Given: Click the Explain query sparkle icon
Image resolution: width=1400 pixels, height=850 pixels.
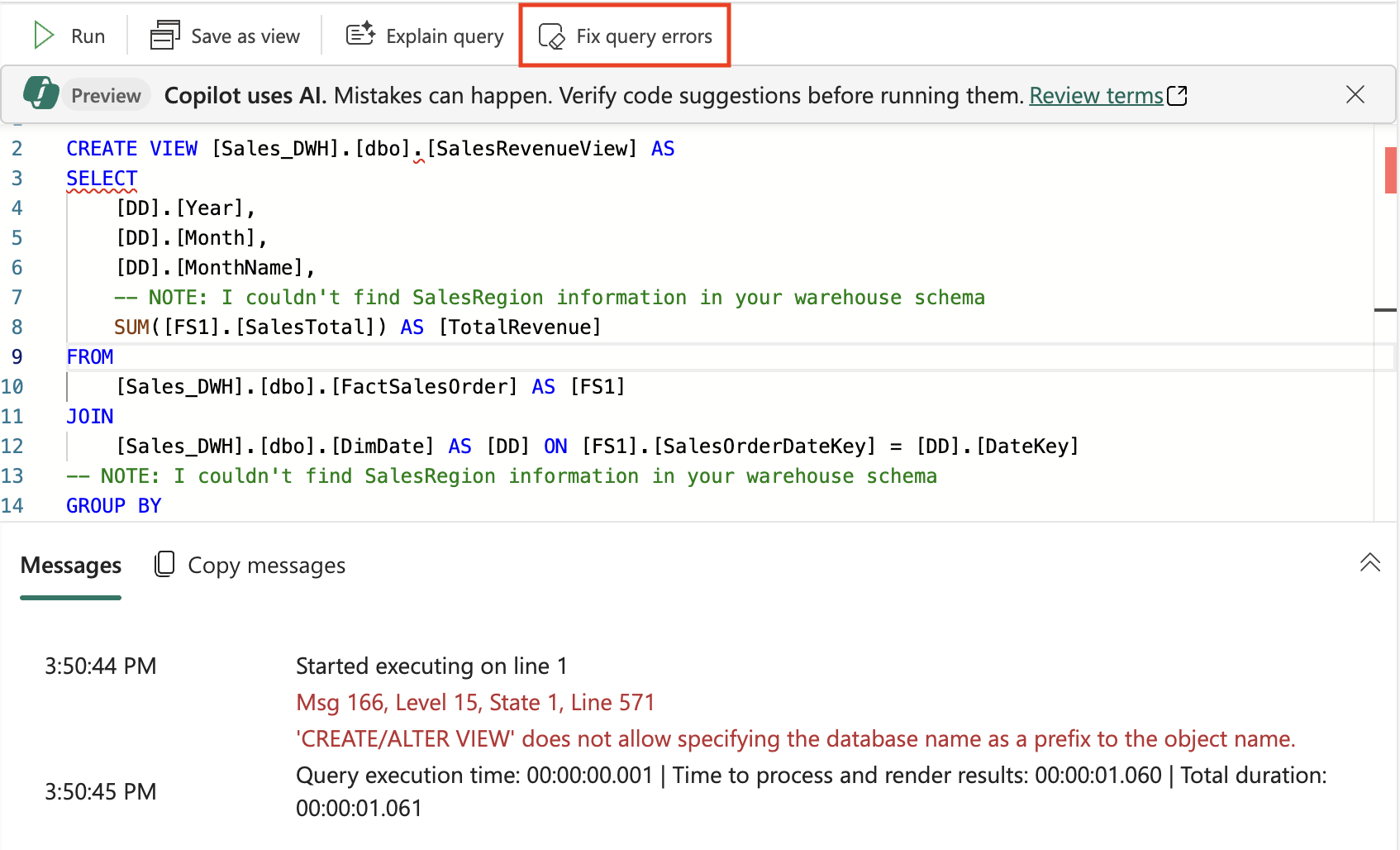Looking at the screenshot, I should [x=360, y=35].
